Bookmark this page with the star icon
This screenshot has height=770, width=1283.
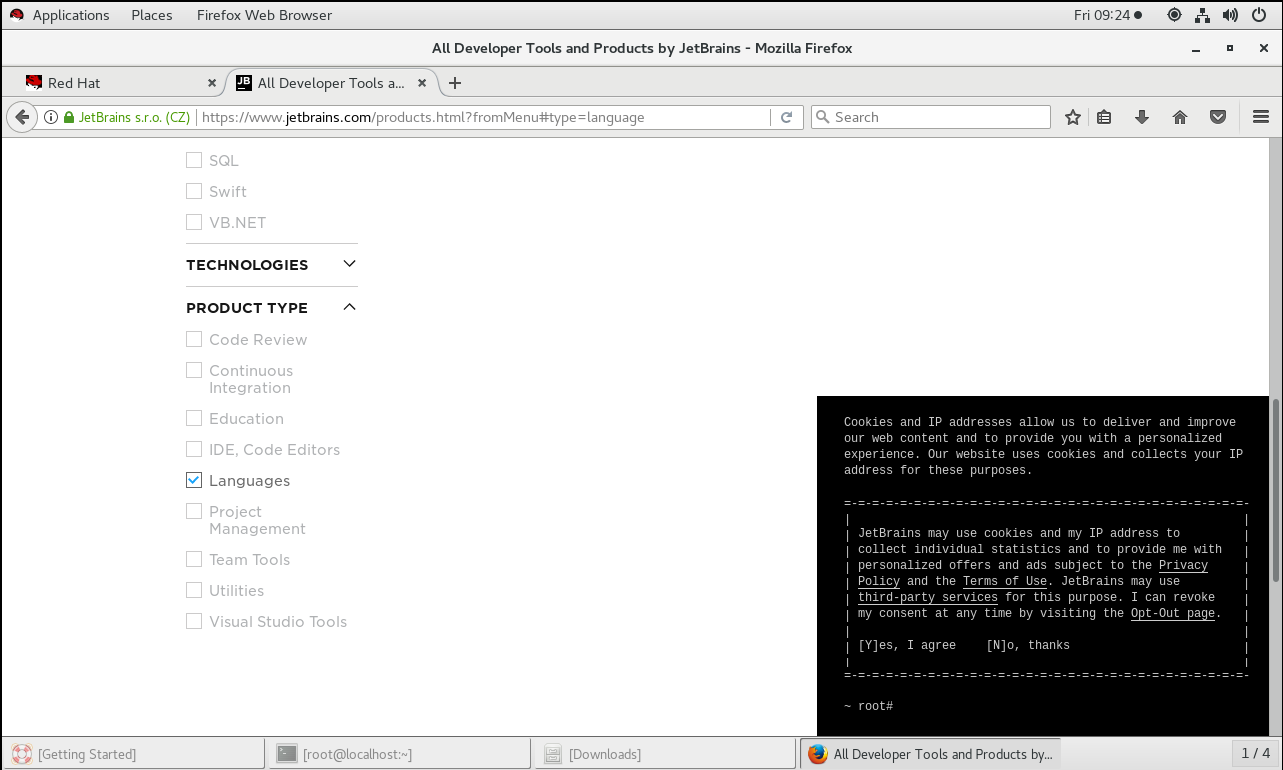pos(1073,117)
